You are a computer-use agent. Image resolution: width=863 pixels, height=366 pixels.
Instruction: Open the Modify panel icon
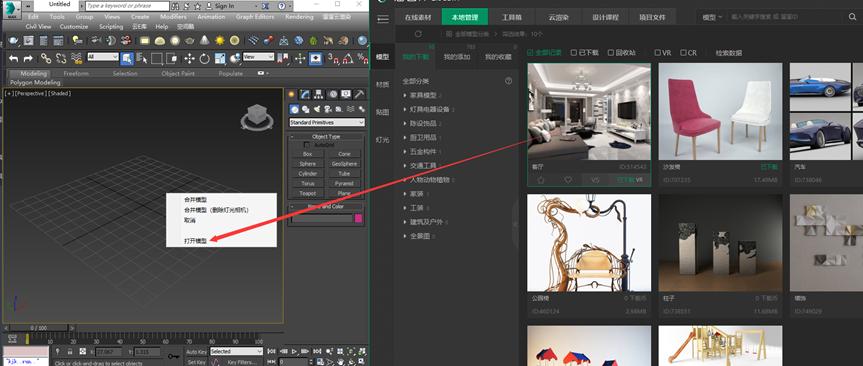[305, 95]
